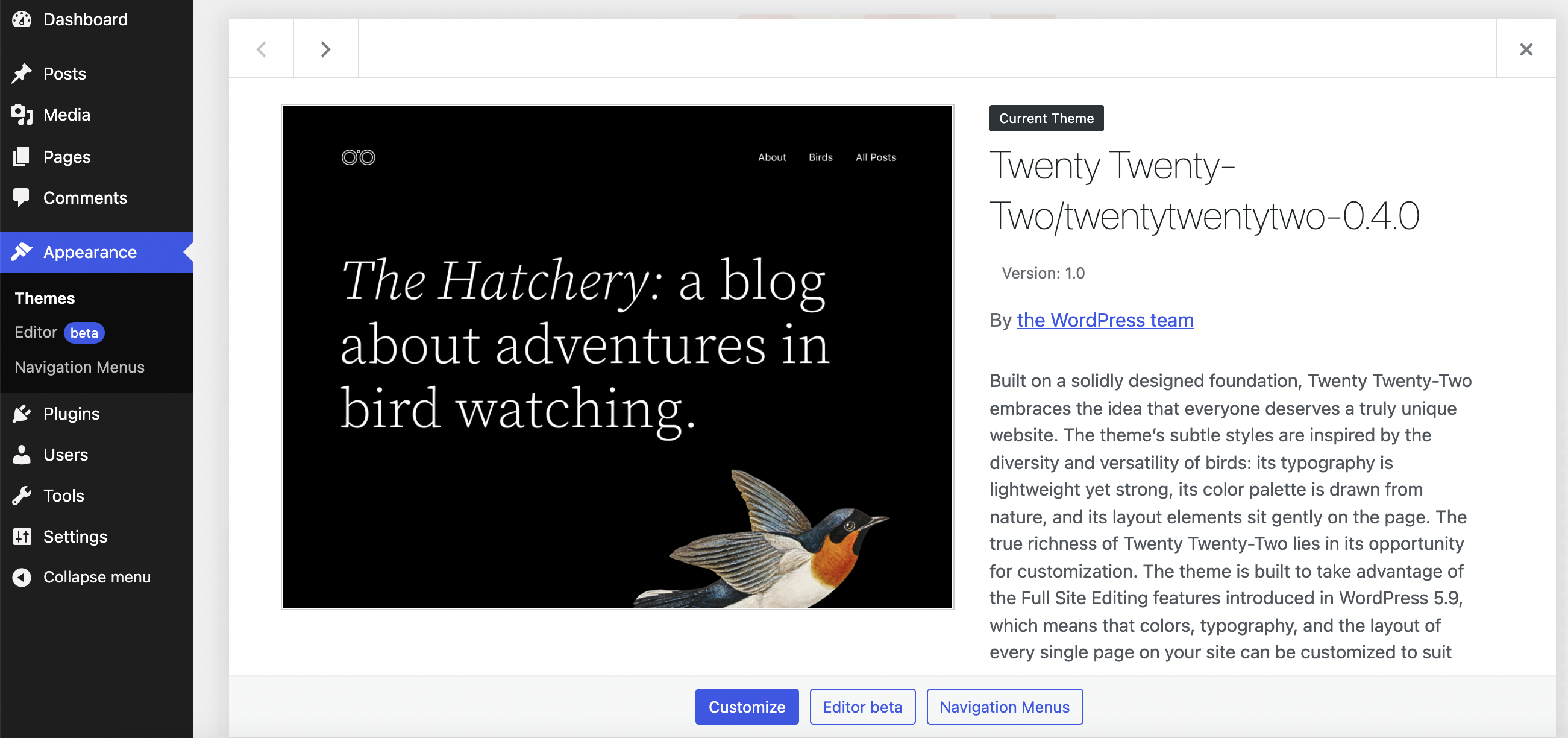
Task: Click the Plugins plug icon
Action: click(22, 414)
